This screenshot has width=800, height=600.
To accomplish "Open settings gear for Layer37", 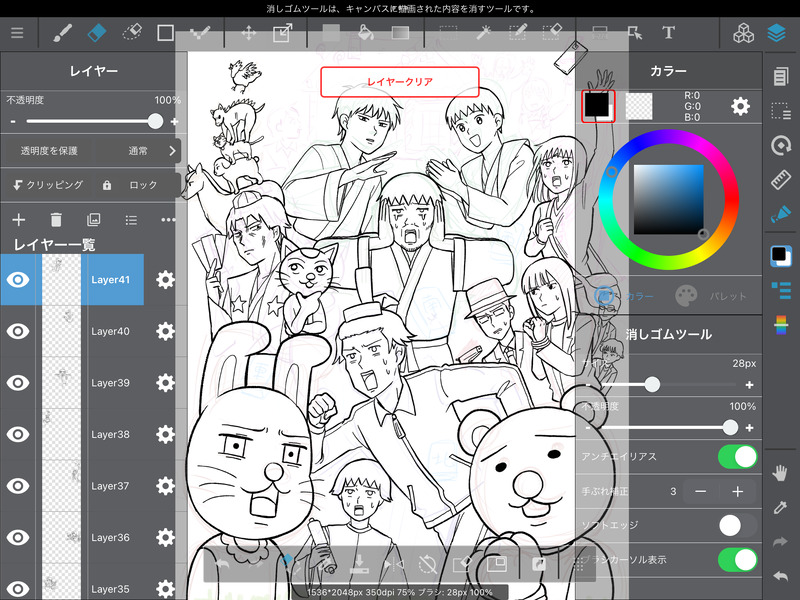I will 165,486.
